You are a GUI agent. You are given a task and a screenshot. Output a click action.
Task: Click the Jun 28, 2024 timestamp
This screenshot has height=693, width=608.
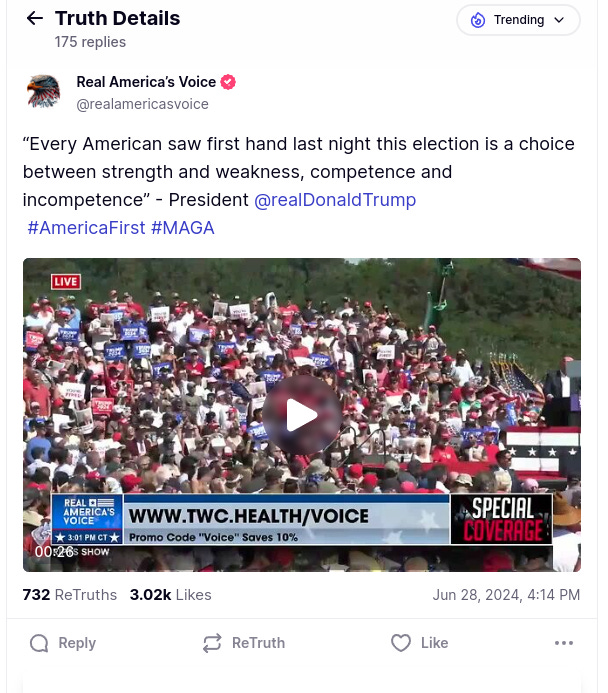click(x=506, y=595)
